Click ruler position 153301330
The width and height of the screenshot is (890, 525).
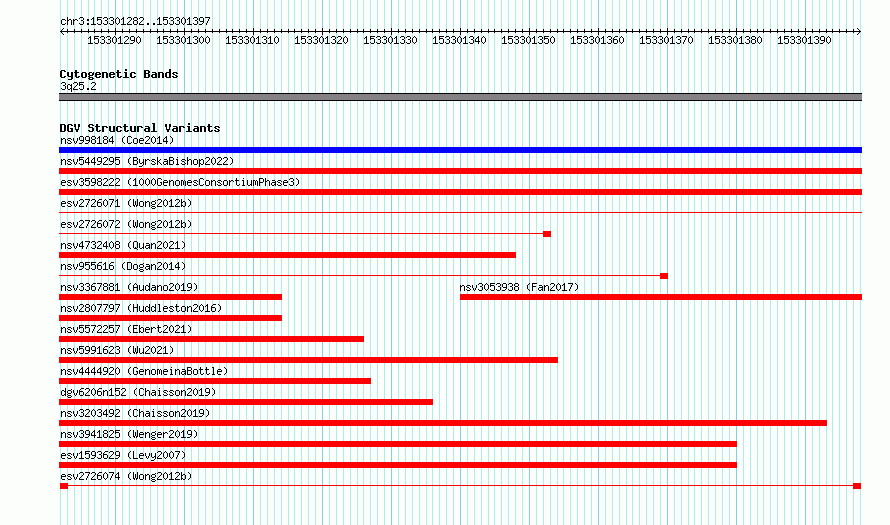click(x=391, y=40)
